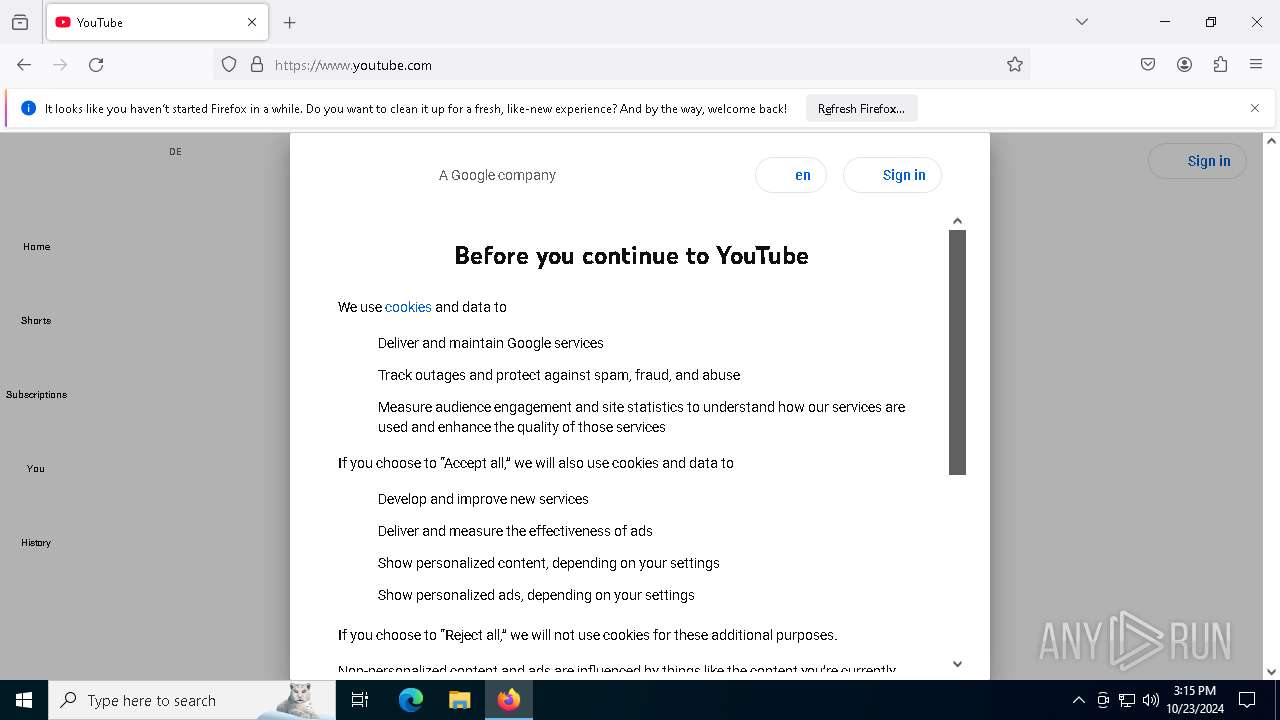The width and height of the screenshot is (1280, 720).
Task: List all tabs dropdown arrow
Action: (1082, 22)
